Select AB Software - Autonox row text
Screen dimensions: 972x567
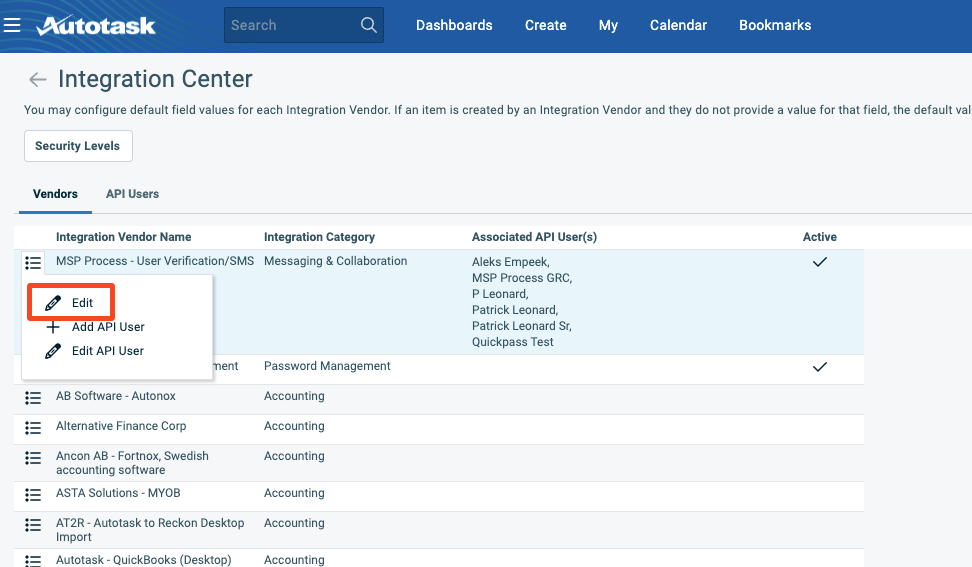tap(116, 396)
